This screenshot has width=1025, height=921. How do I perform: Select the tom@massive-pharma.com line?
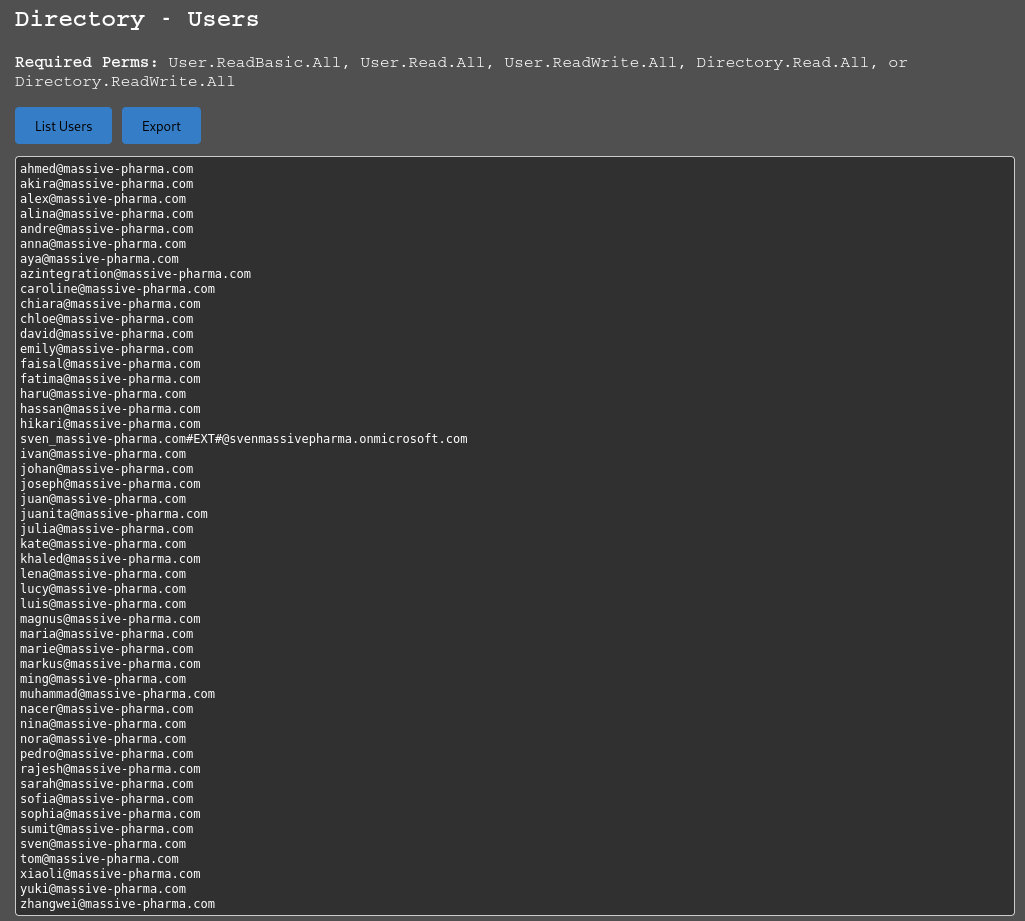99,859
